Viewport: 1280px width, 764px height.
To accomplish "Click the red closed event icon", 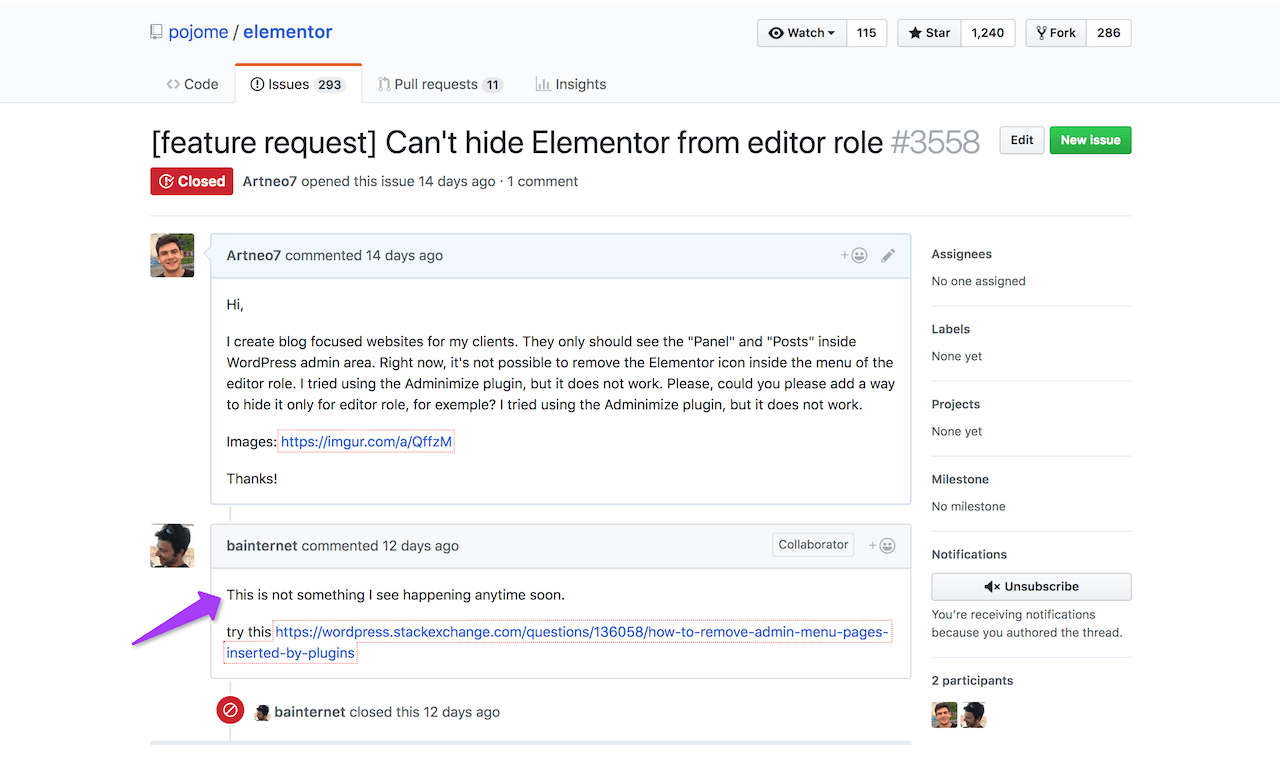I will tap(230, 711).
